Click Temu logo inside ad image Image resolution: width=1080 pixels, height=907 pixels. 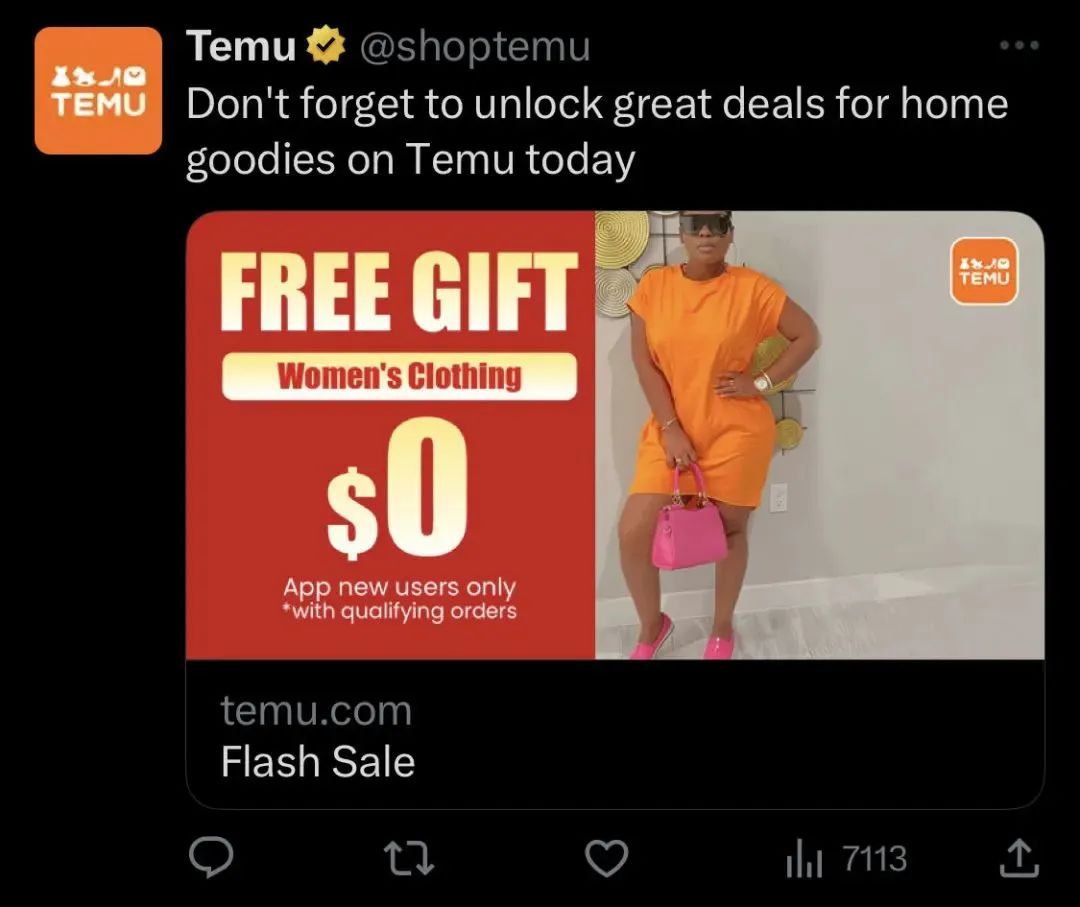click(x=984, y=271)
